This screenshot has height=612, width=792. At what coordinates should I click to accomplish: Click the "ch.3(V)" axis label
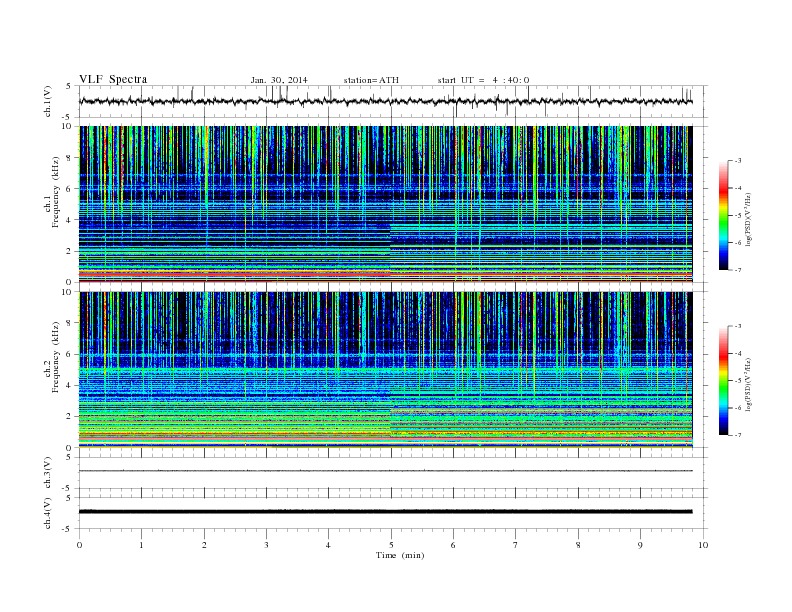[x=48, y=472]
